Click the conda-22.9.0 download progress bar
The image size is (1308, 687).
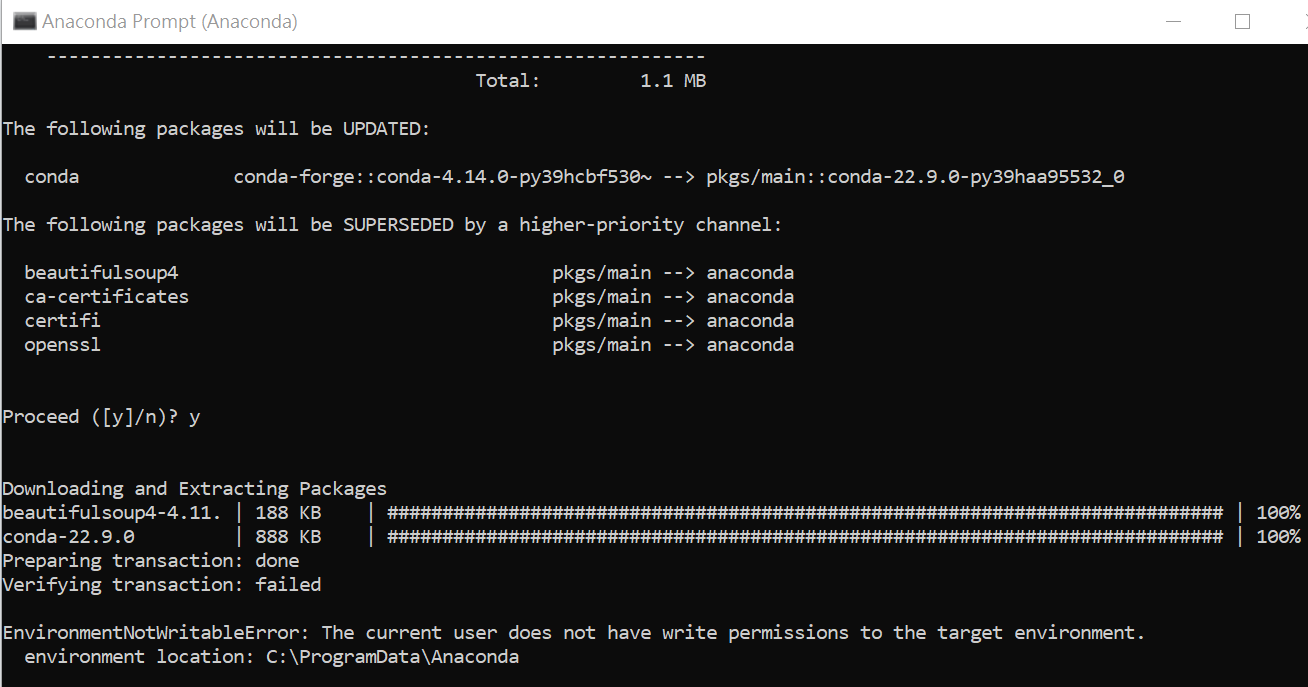[805, 537]
